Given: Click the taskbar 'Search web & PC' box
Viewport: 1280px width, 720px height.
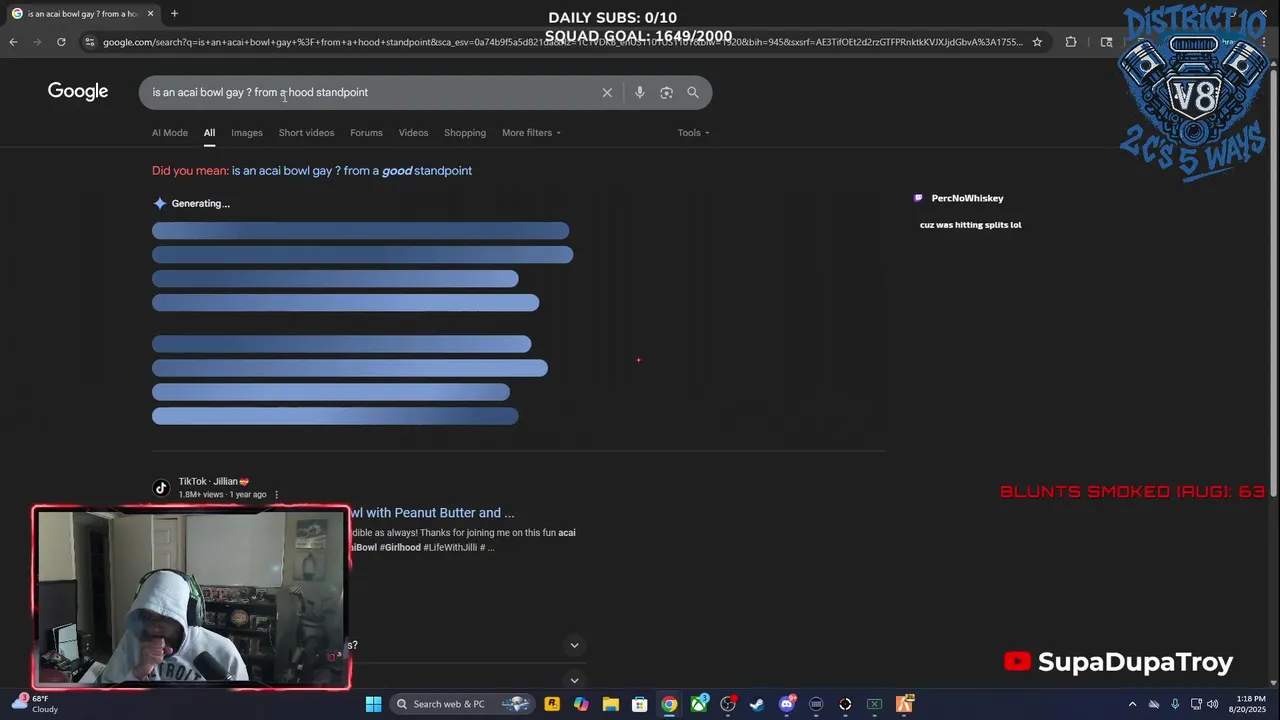Looking at the screenshot, I should click(x=463, y=704).
